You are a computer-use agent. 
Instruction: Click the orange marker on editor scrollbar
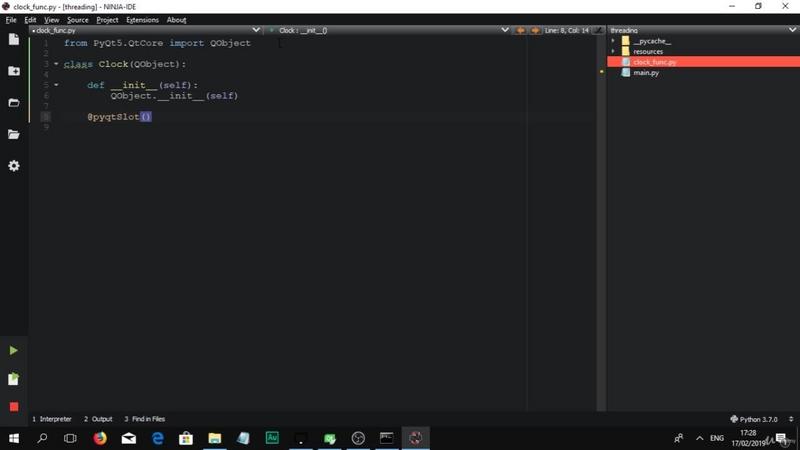(x=602, y=72)
